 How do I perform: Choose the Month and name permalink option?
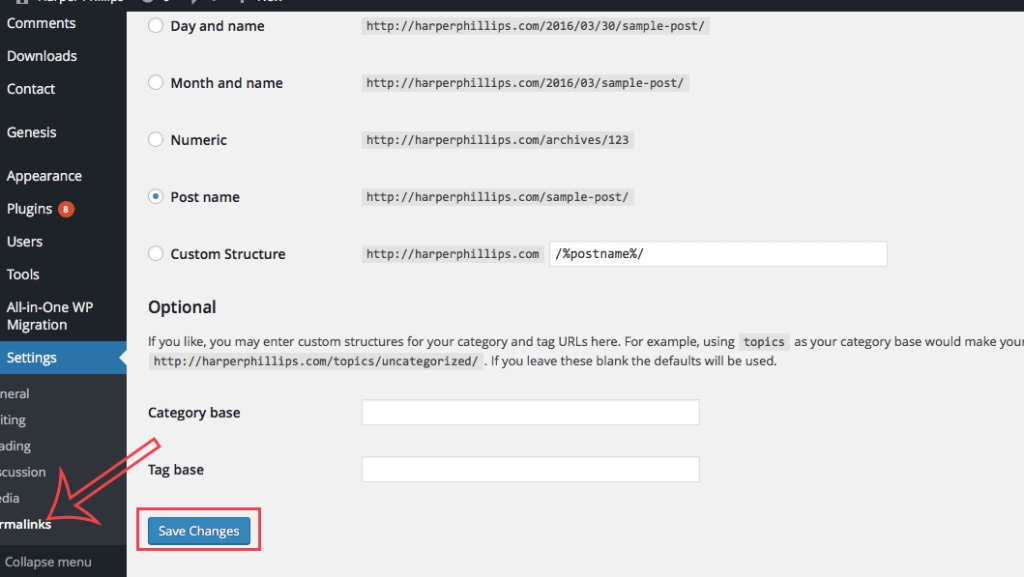[156, 83]
